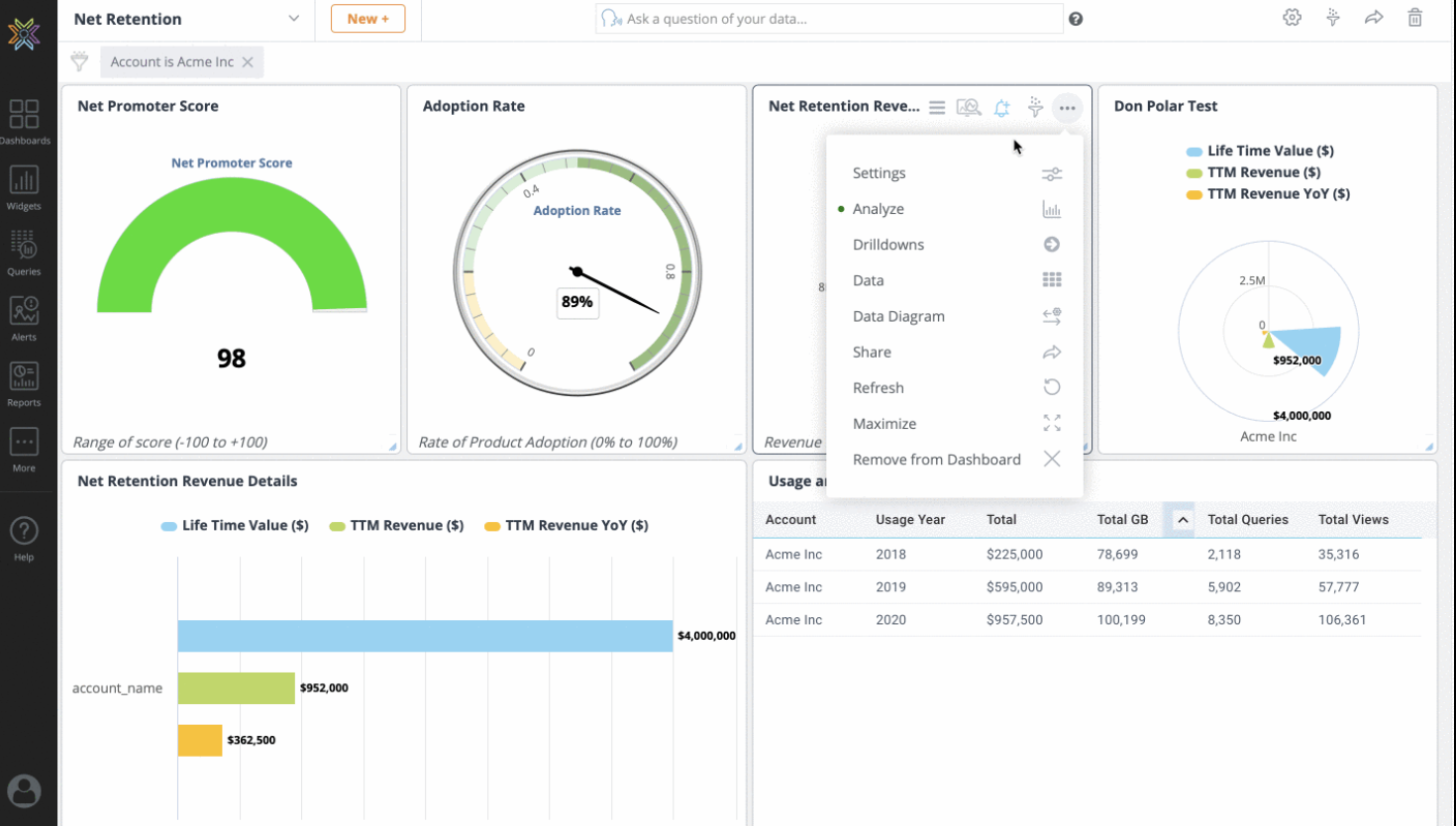The height and width of the screenshot is (826, 1456).
Task: Click the $225,000 cell for 2018
Action: tap(1014, 555)
